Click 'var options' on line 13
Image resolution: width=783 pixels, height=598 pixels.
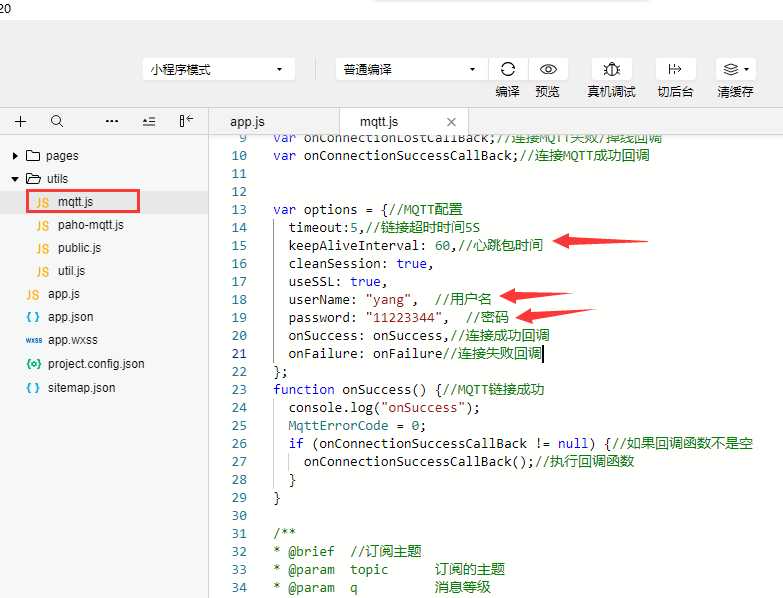pyautogui.click(x=315, y=210)
